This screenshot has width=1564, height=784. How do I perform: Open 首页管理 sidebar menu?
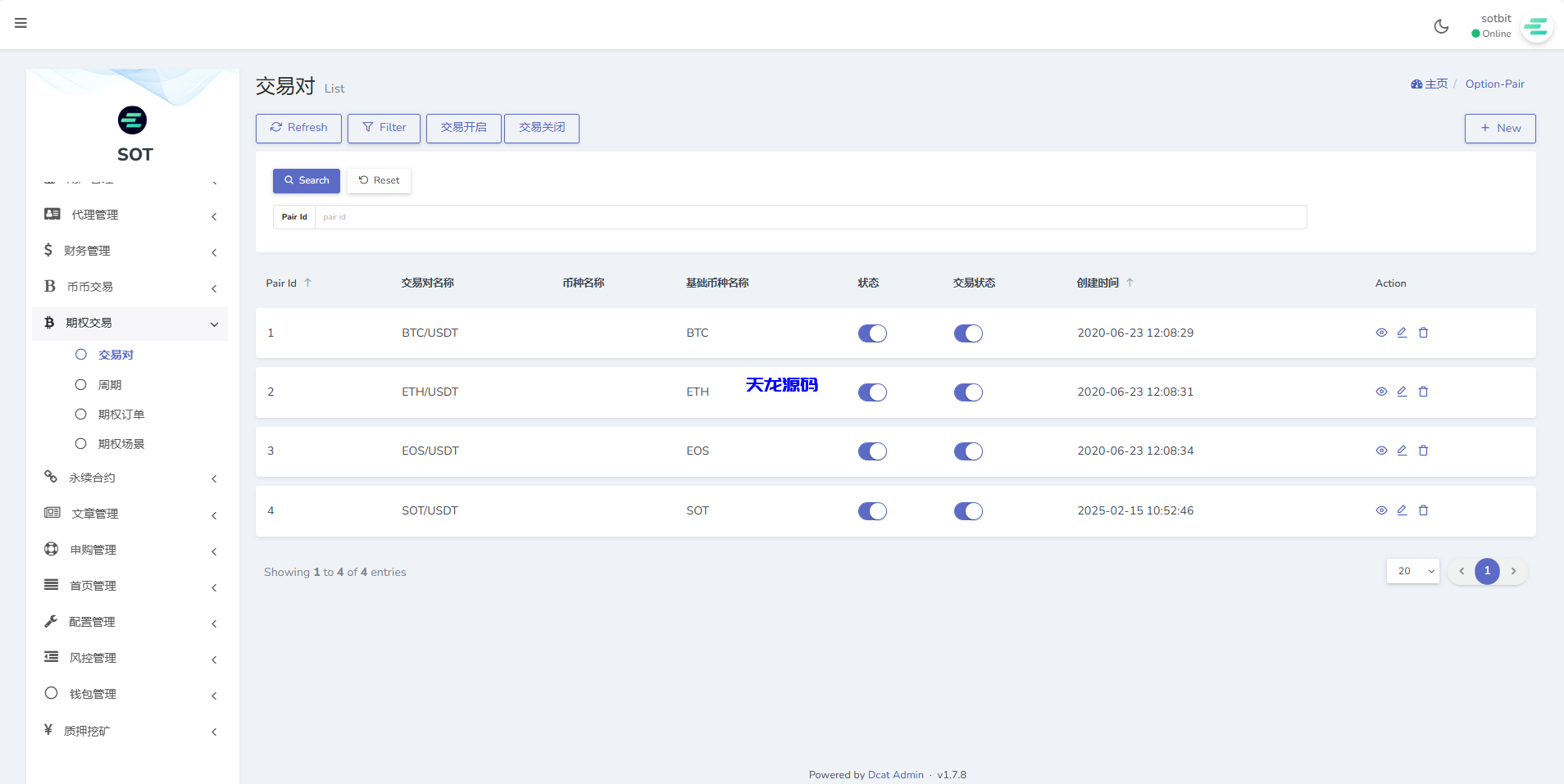130,585
